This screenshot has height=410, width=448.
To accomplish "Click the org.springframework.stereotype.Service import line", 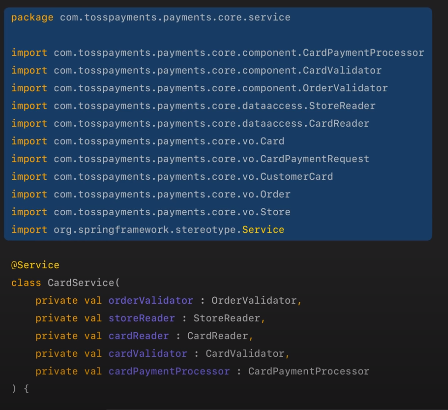I will pos(148,230).
